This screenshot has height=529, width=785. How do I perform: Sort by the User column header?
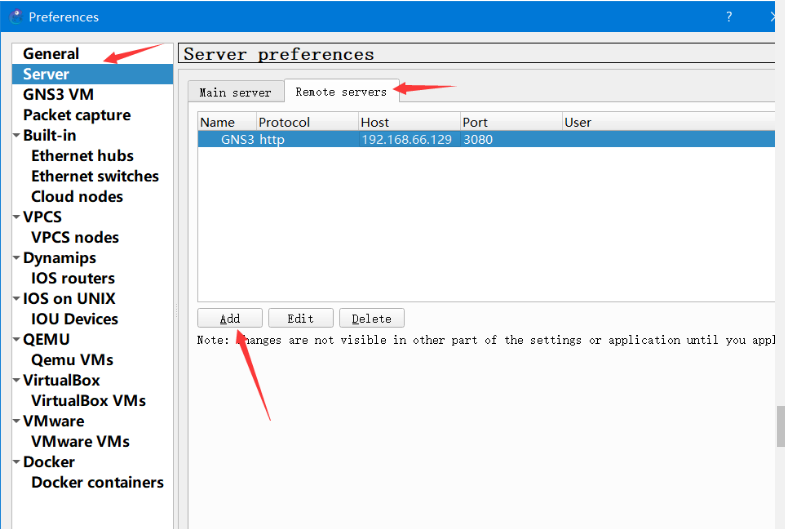(x=668, y=122)
